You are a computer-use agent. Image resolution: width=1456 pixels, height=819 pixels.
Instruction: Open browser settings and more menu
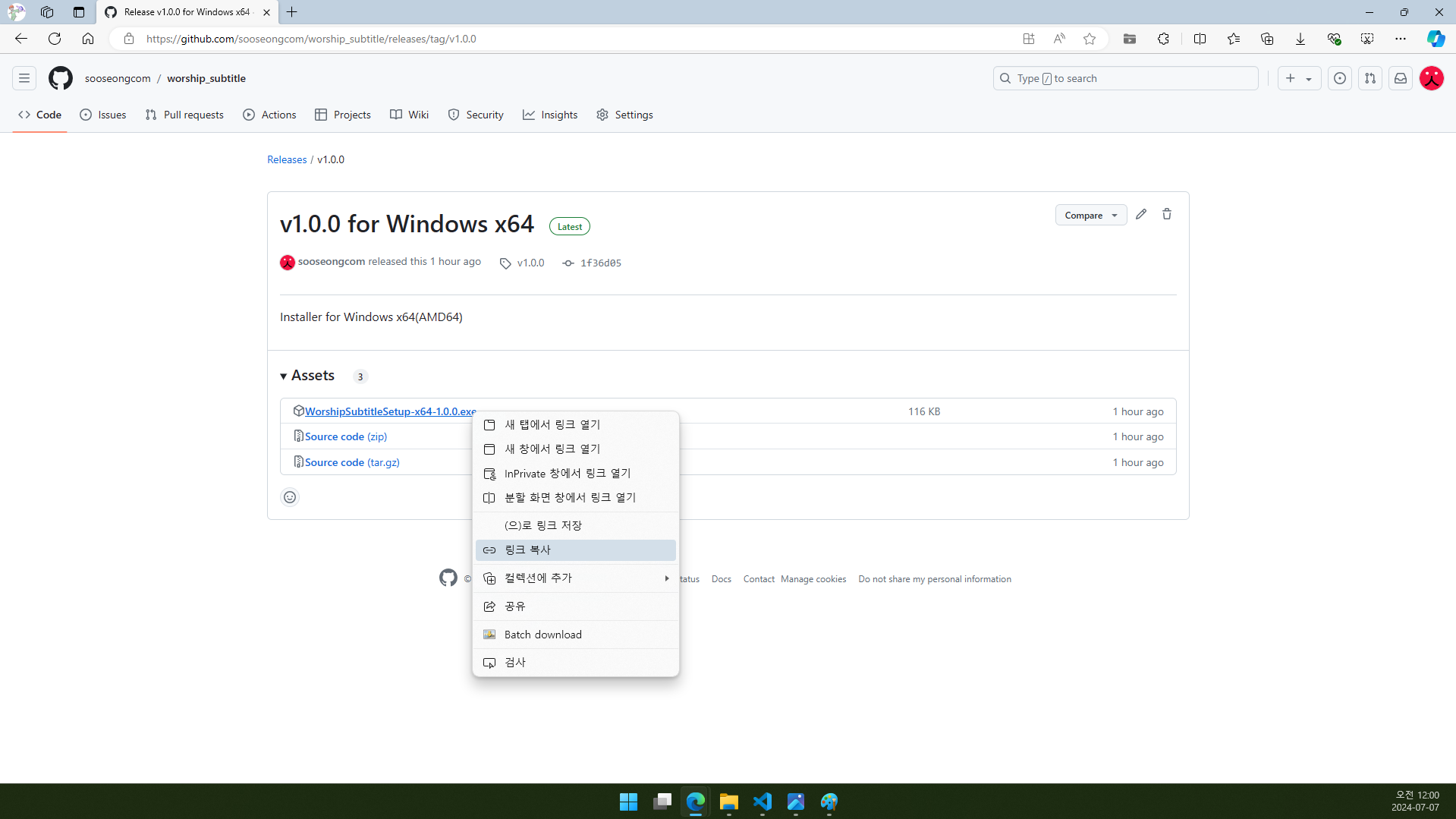(1401, 39)
